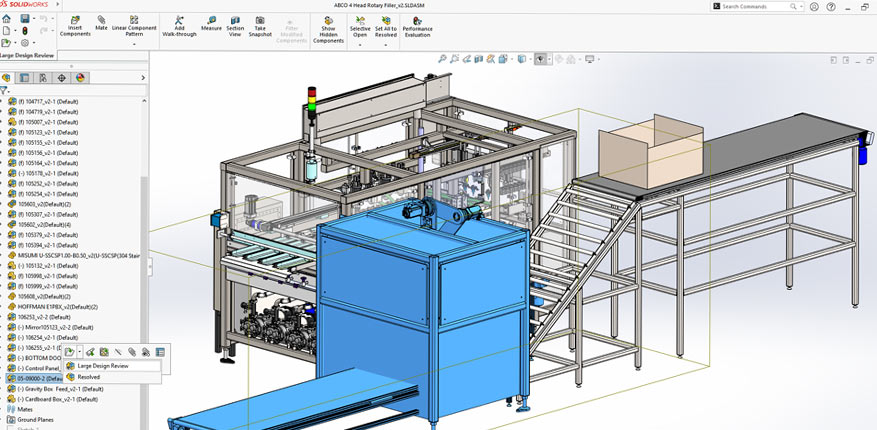Choose Resolved from the popup menu
877x430 pixels.
tap(89, 377)
